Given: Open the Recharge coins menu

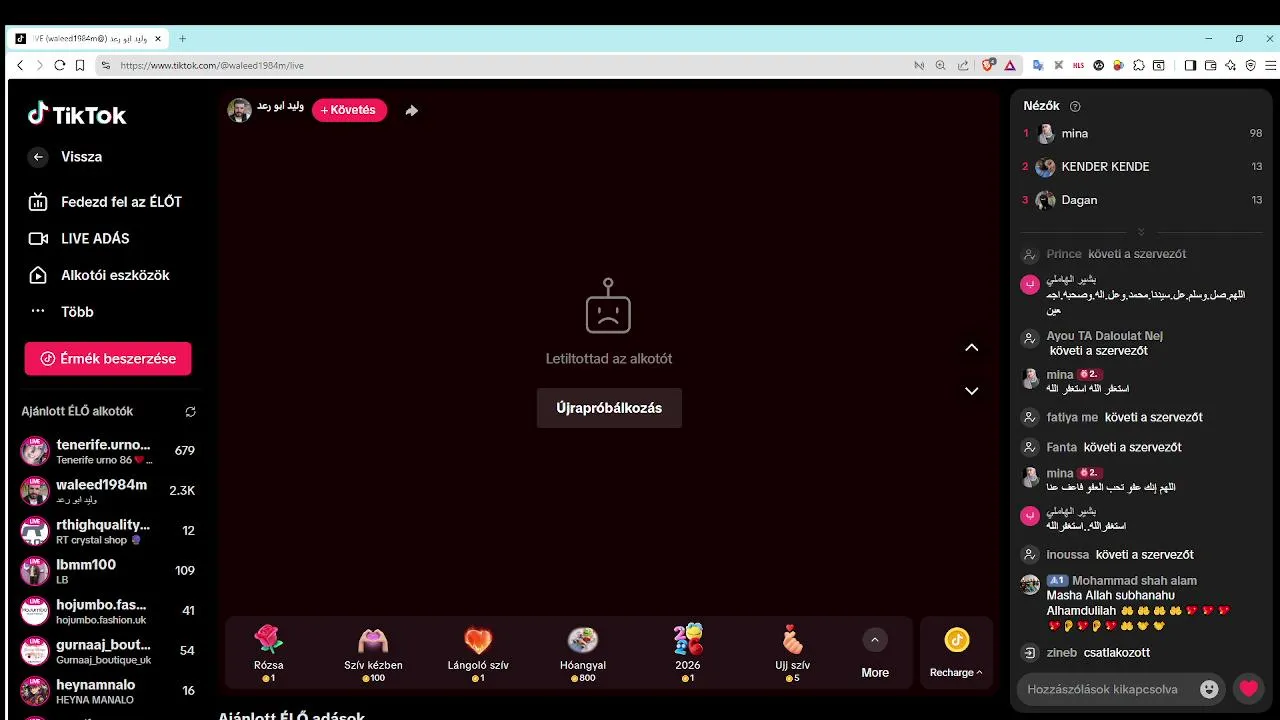Looking at the screenshot, I should coord(956,653).
